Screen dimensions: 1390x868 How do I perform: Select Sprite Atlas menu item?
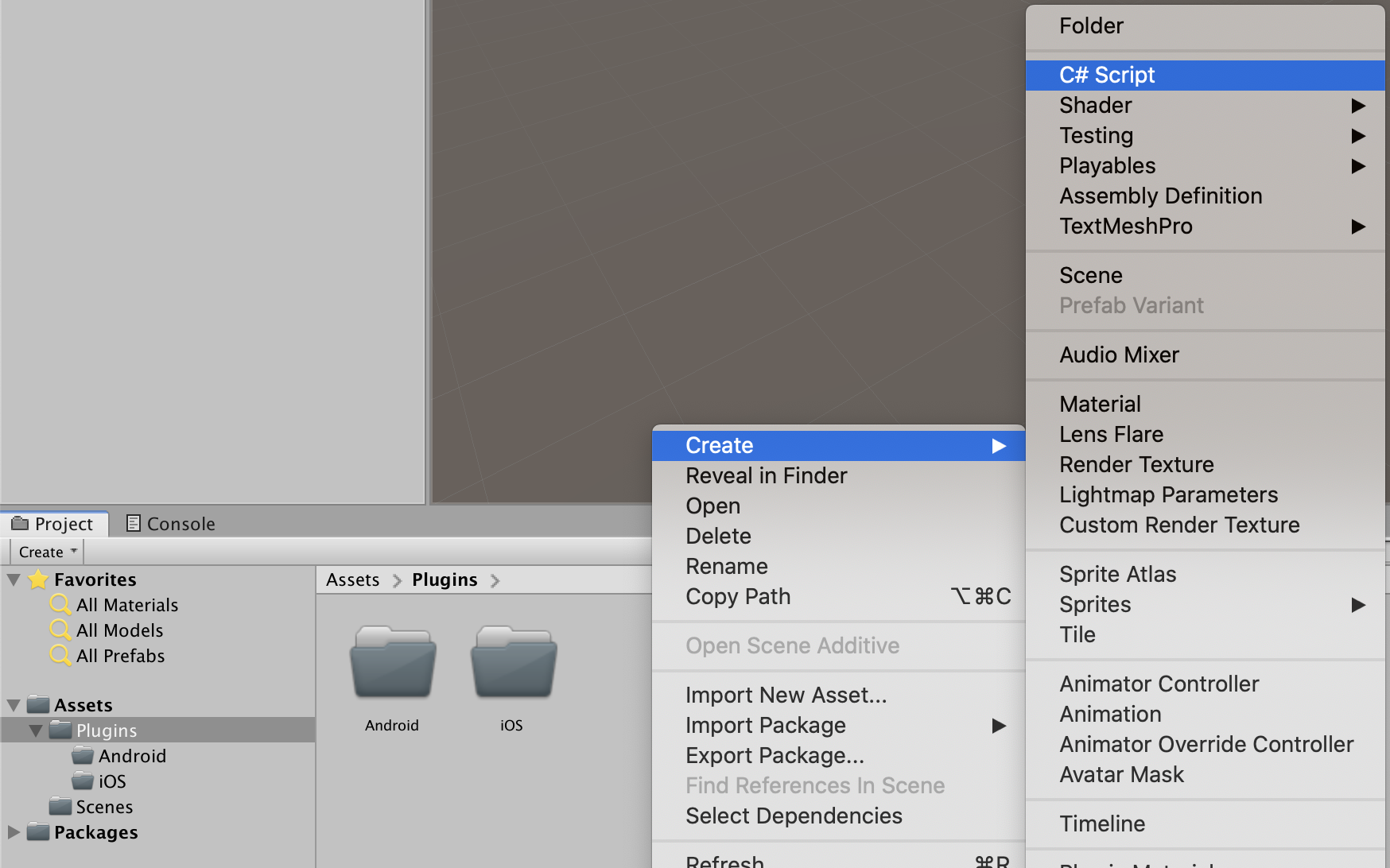(x=1206, y=574)
